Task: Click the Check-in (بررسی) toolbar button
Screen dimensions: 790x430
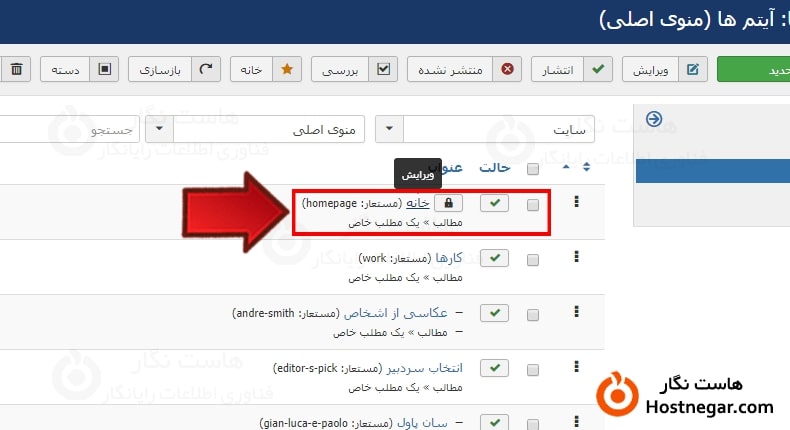Action: click(355, 70)
